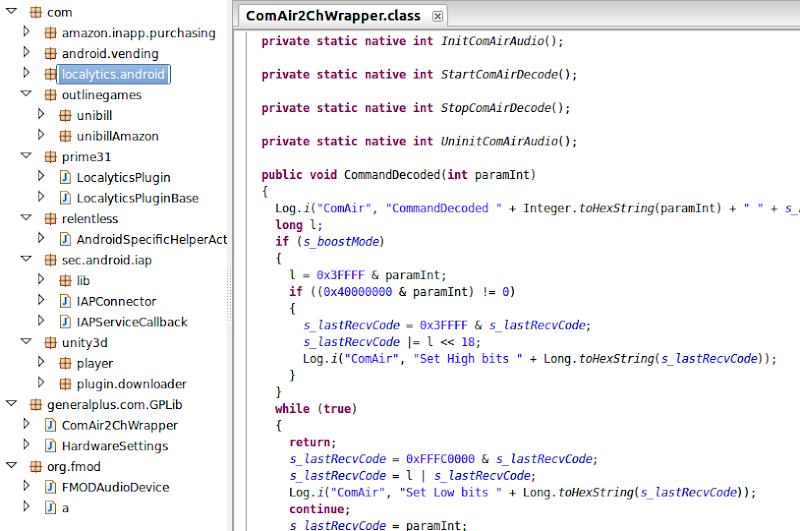The height and width of the screenshot is (531, 800).
Task: Click the org.fmod package icon
Action: pyautogui.click(x=36, y=466)
